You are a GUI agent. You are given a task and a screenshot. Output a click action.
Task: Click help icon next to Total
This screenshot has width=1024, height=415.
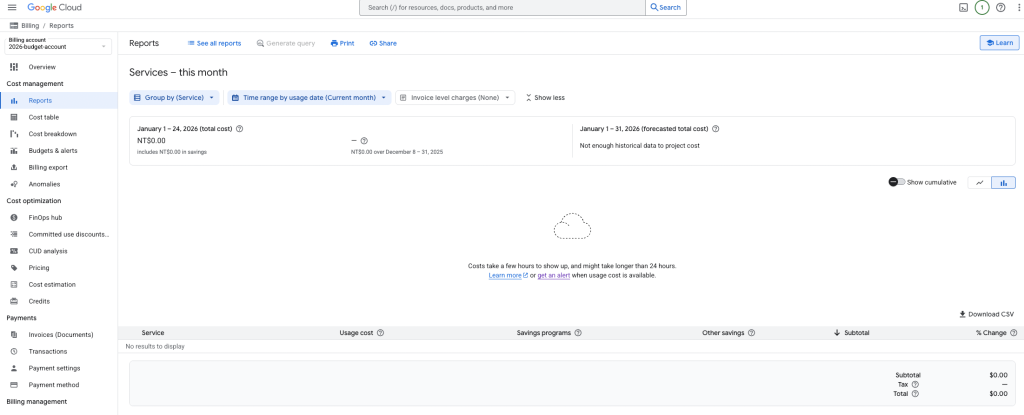coord(915,393)
